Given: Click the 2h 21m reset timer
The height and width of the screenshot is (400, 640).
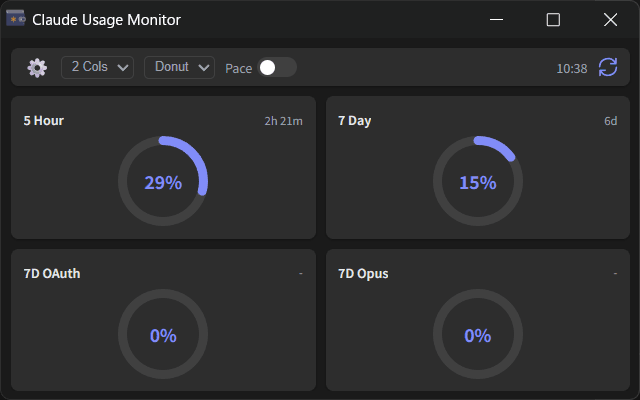Looking at the screenshot, I should (283, 121).
